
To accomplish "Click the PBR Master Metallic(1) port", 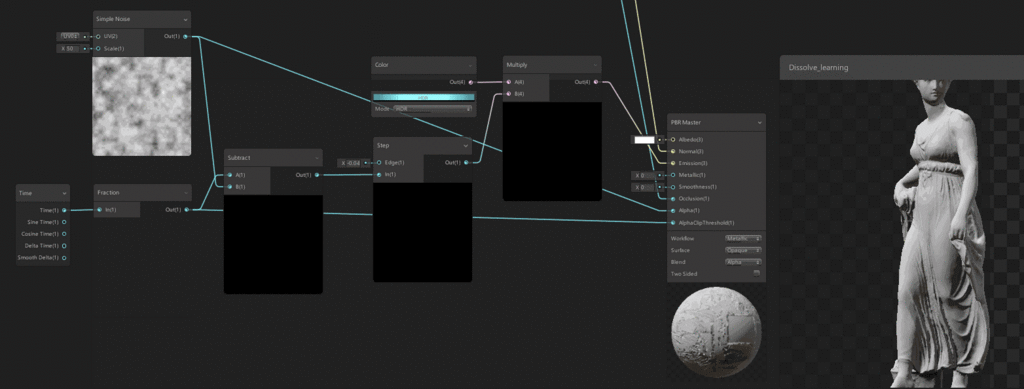I will pyautogui.click(x=673, y=175).
